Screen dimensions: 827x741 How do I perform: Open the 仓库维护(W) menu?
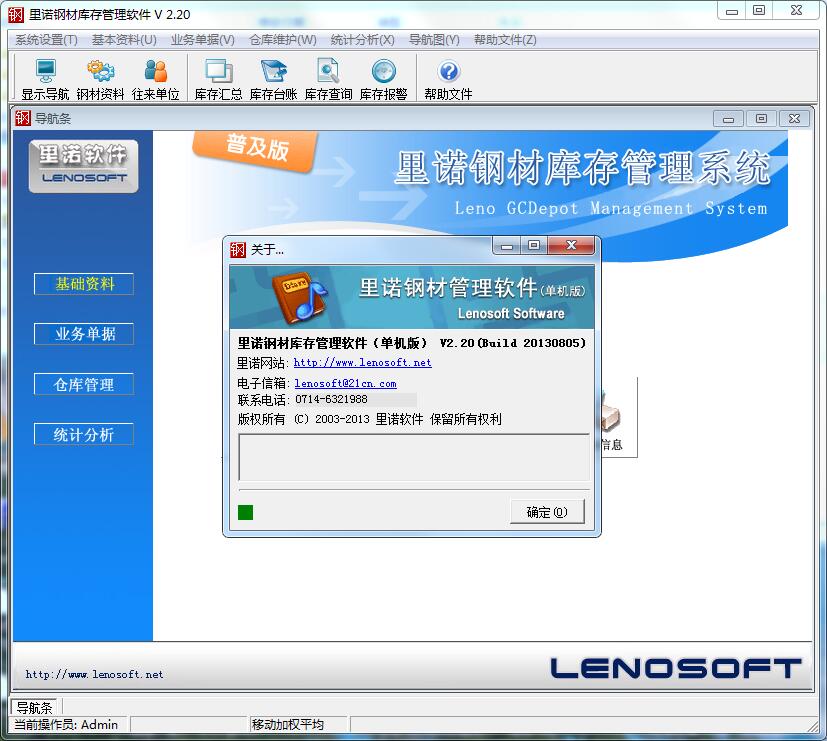point(283,40)
